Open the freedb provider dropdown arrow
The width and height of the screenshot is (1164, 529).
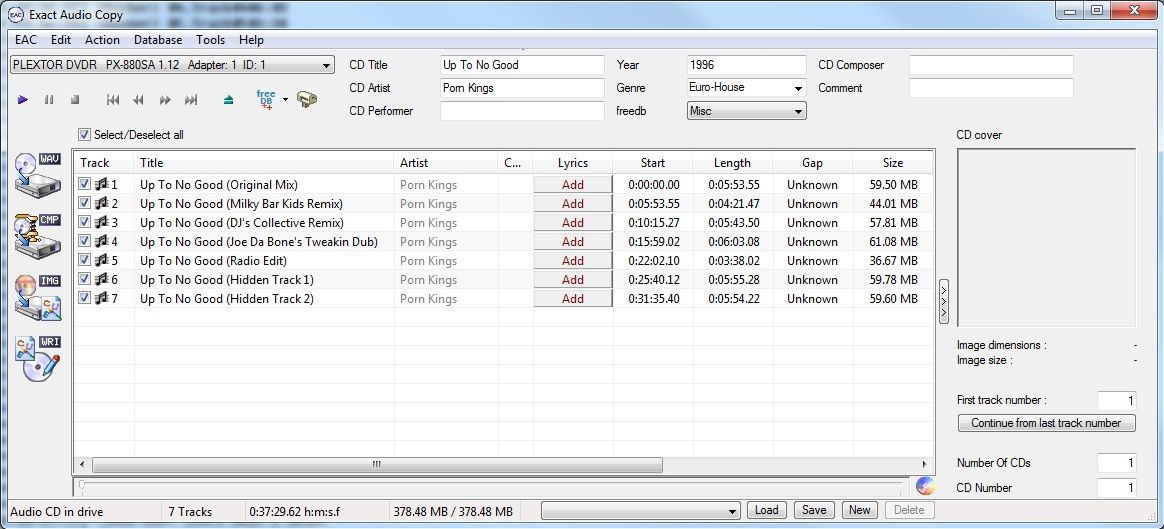coord(285,99)
